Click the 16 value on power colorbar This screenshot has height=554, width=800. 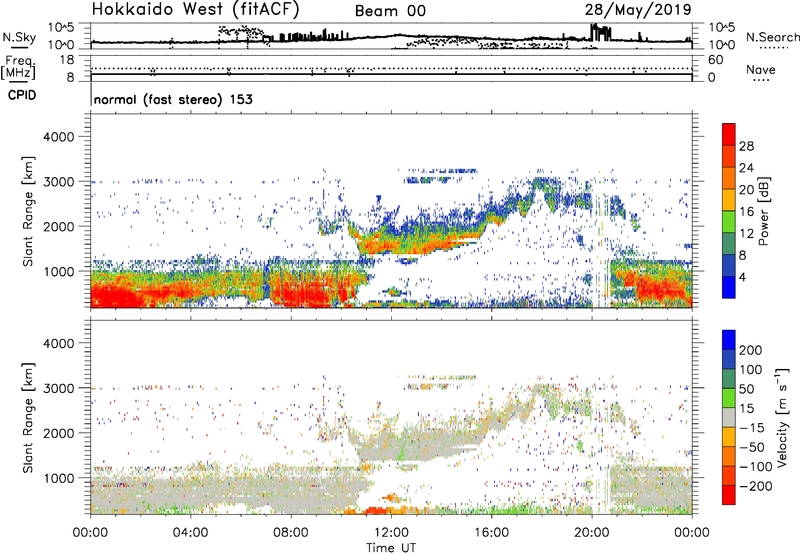tap(746, 212)
